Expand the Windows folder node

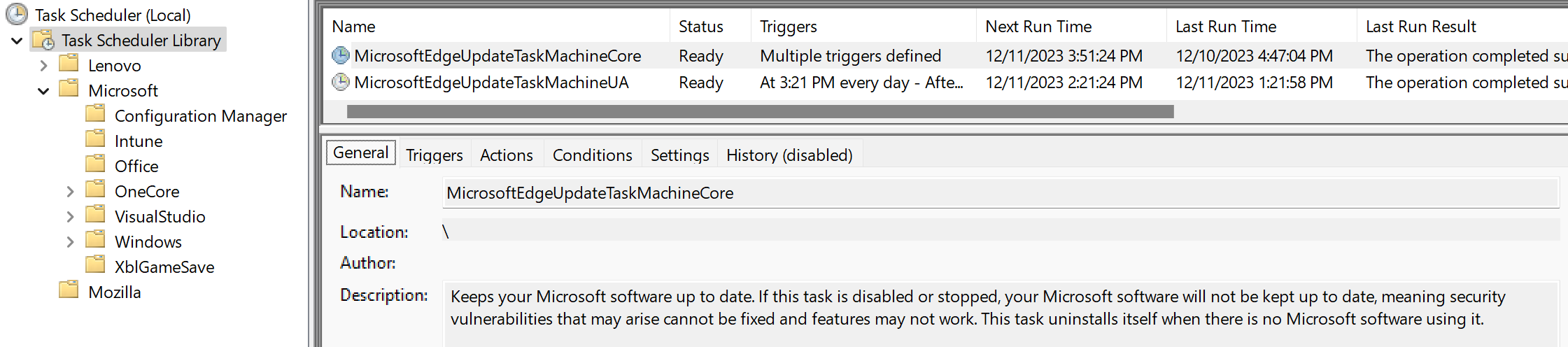point(70,242)
